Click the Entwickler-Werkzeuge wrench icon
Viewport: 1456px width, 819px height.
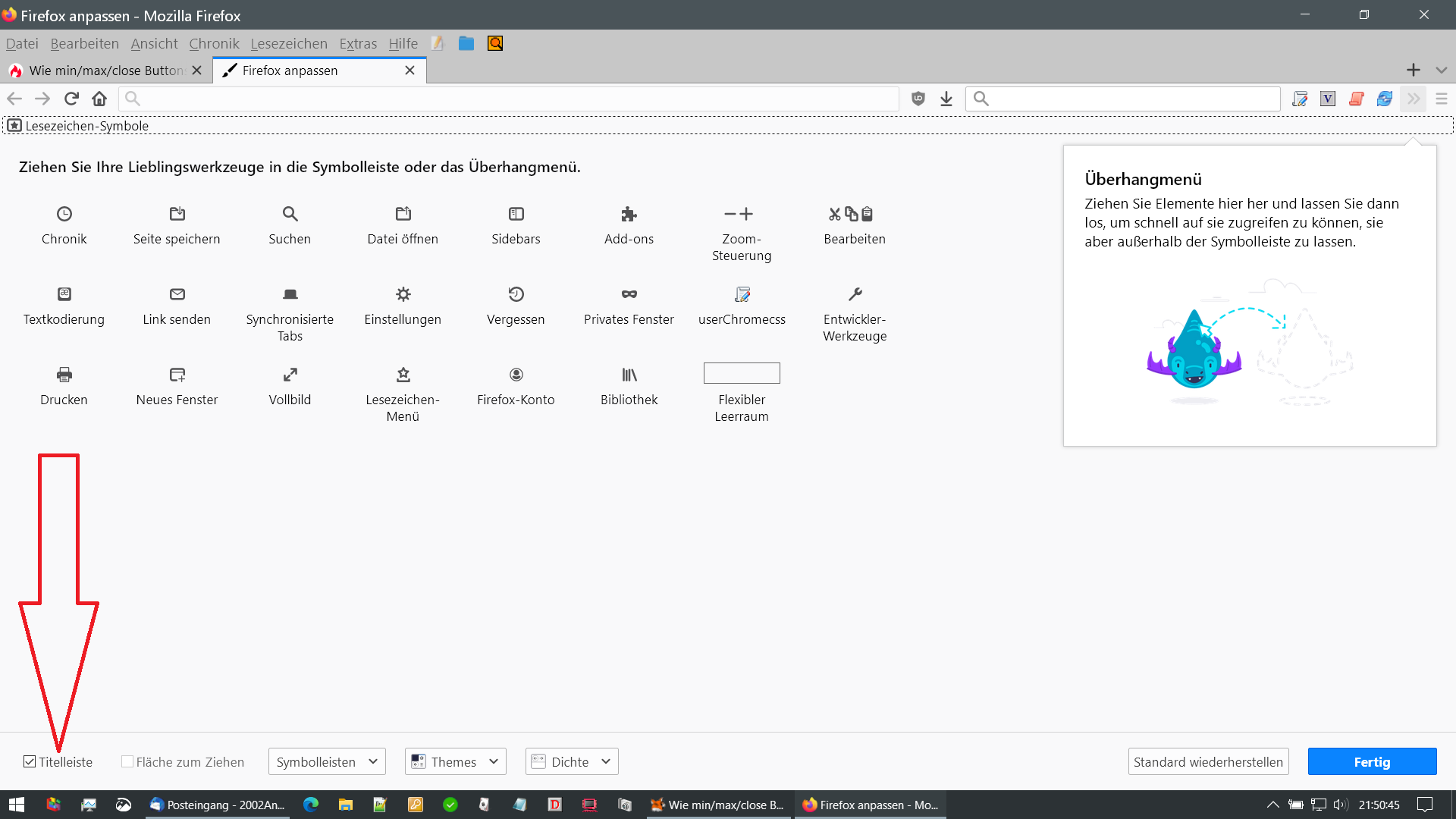click(x=855, y=294)
